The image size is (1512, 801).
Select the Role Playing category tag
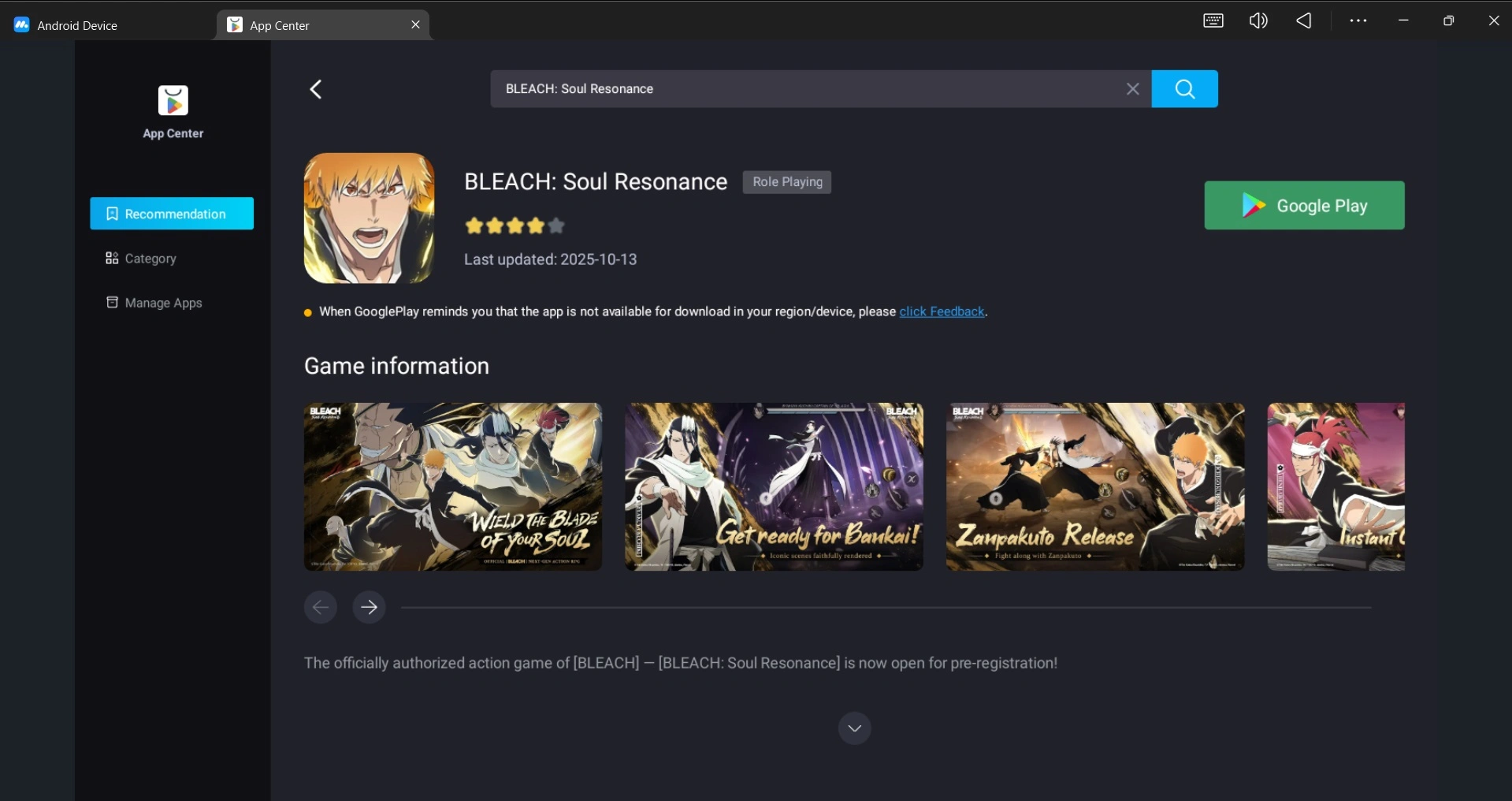point(786,182)
